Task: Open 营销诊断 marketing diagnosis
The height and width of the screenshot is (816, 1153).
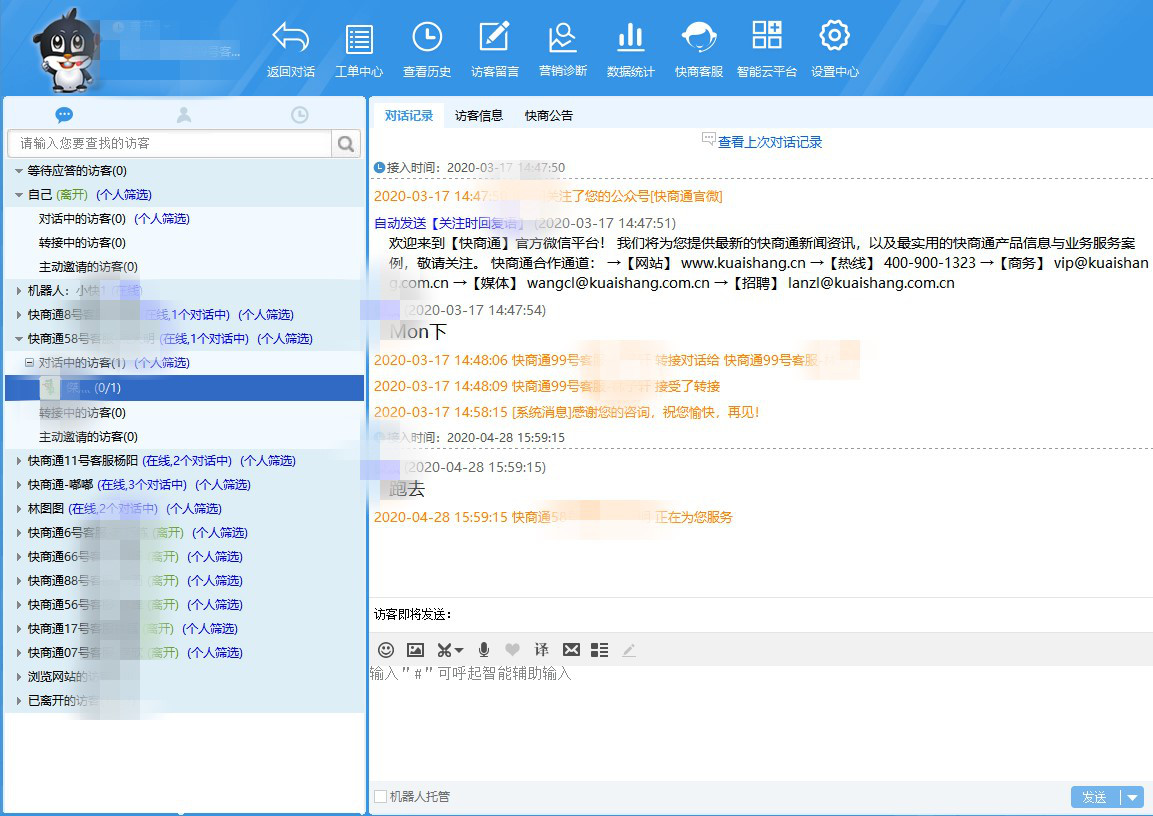Action: point(562,38)
